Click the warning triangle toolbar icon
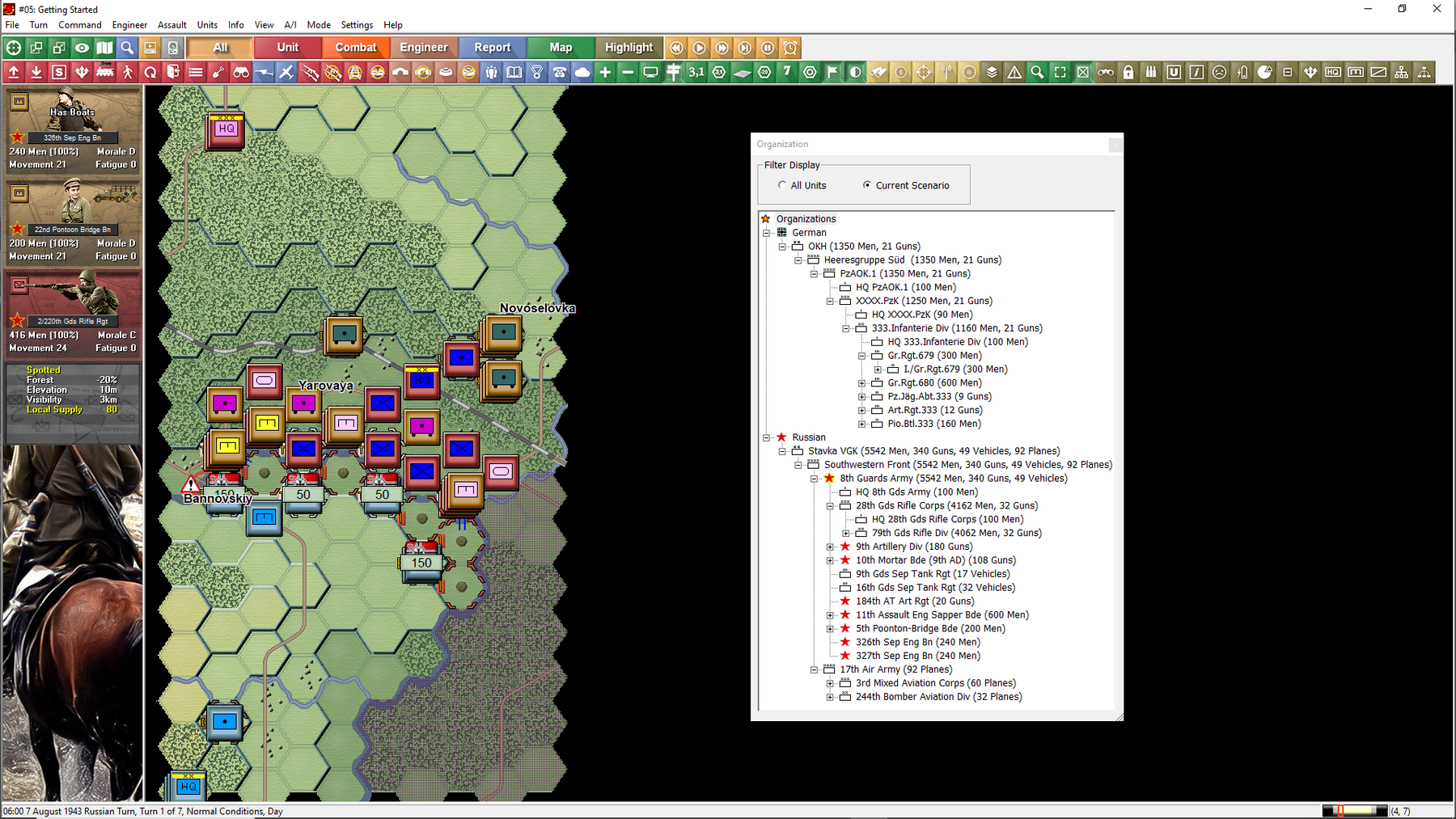This screenshot has width=1456, height=819. point(1014,73)
